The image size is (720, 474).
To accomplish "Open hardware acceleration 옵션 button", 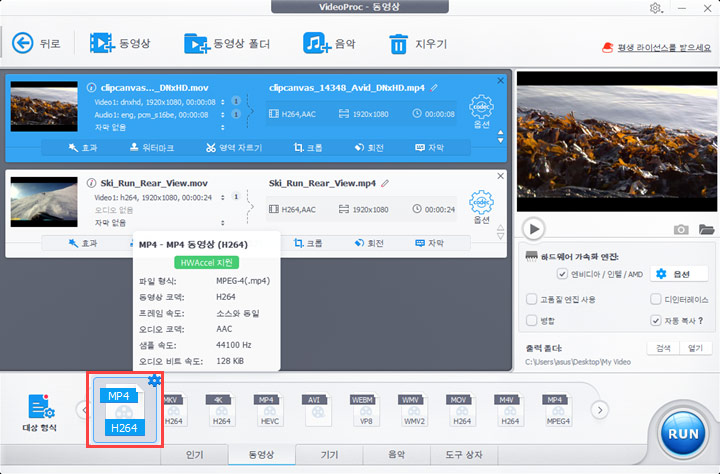I will (x=679, y=274).
